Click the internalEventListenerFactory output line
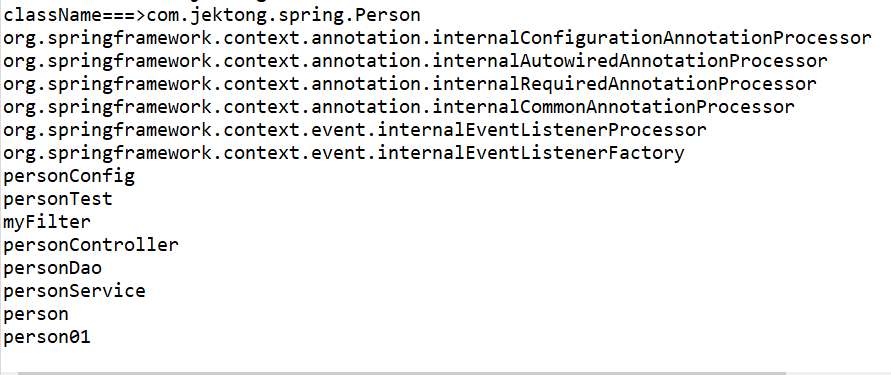Viewport: 891px width, 375px height. pos(344,153)
